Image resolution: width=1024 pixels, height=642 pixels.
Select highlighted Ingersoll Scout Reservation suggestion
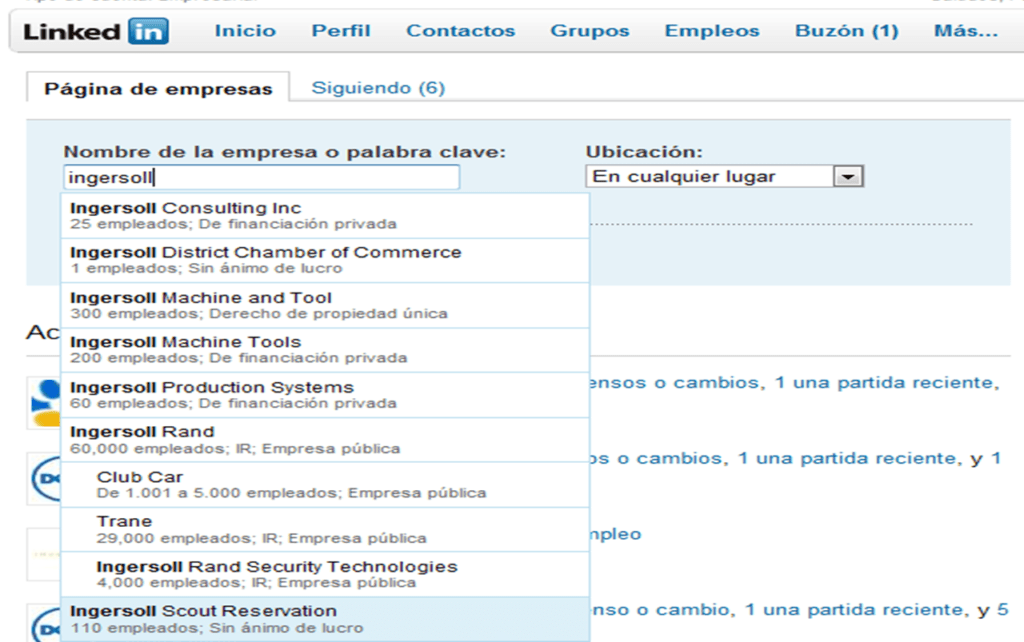[x=325, y=619]
